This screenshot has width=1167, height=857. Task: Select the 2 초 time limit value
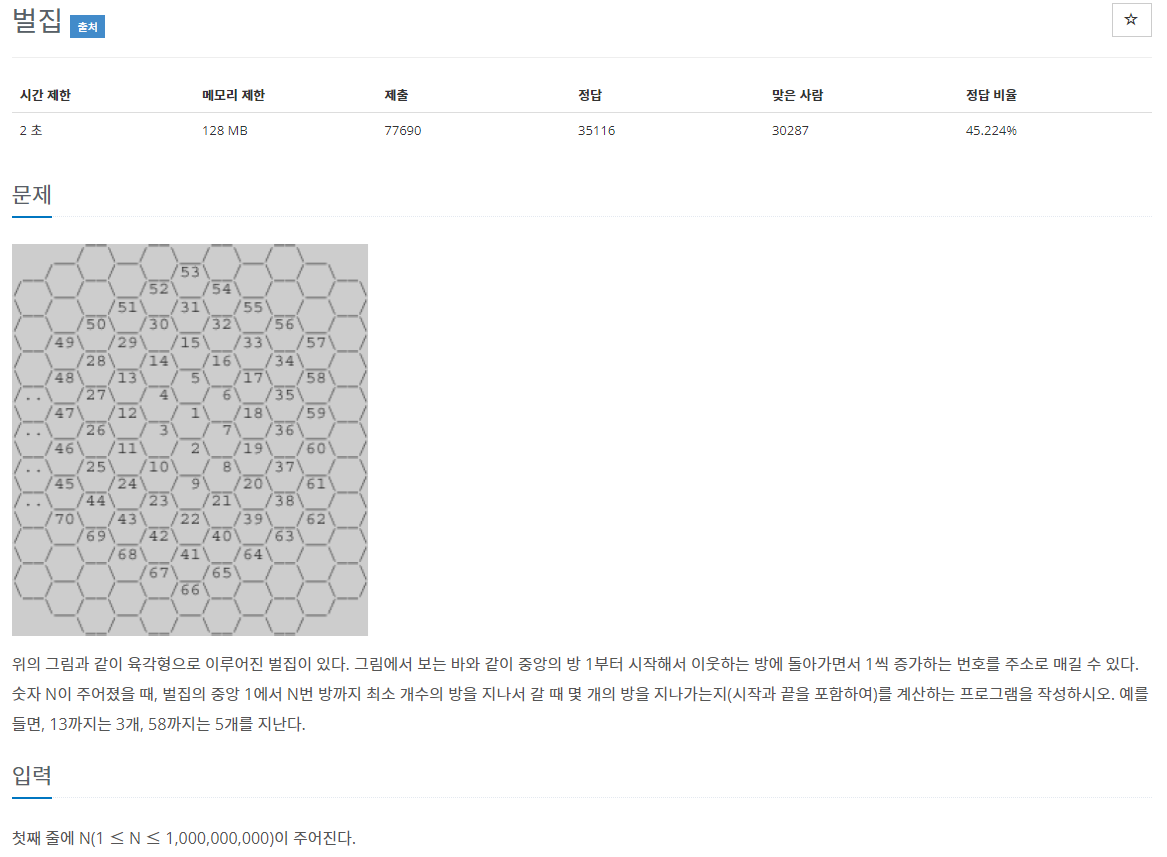tap(31, 130)
